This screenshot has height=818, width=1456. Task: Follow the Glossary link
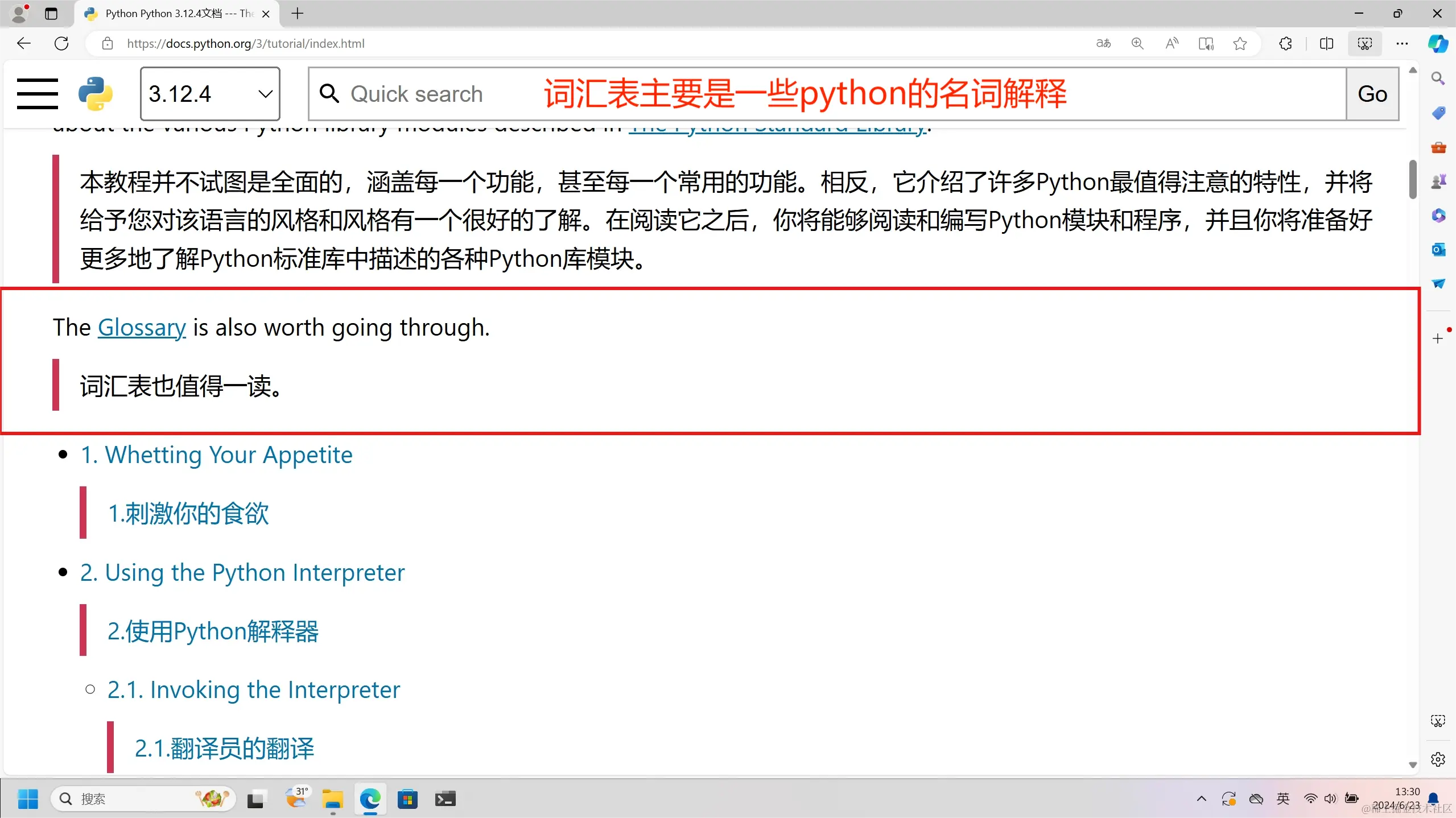tap(142, 328)
